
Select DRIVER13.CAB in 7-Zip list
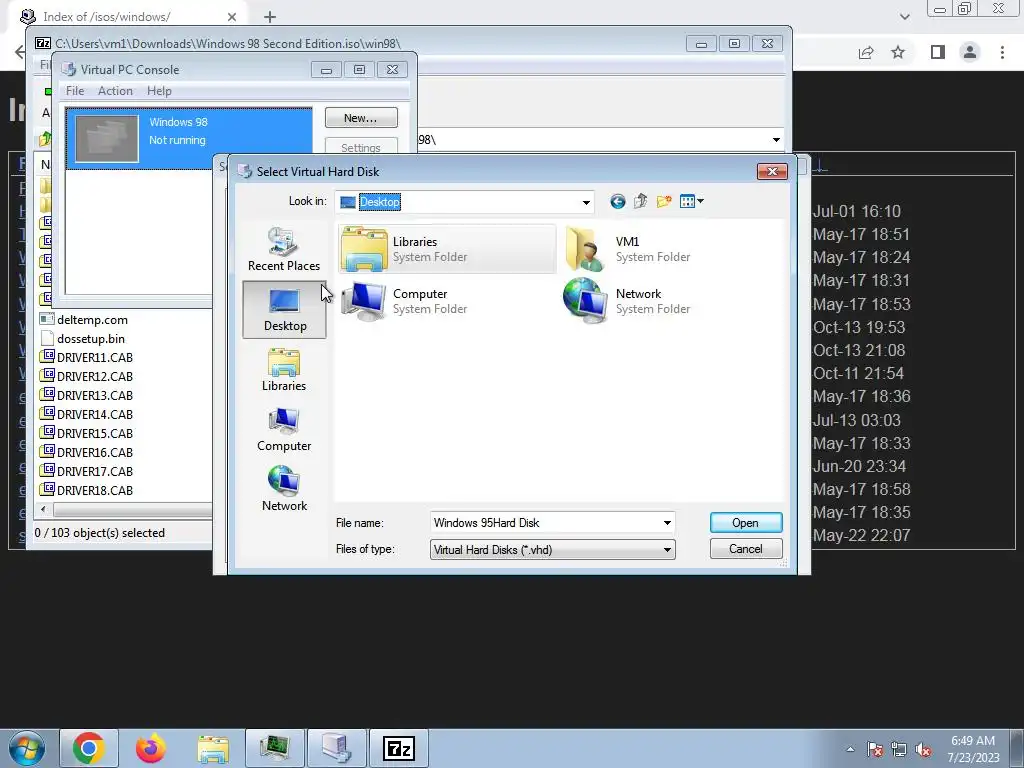(95, 395)
